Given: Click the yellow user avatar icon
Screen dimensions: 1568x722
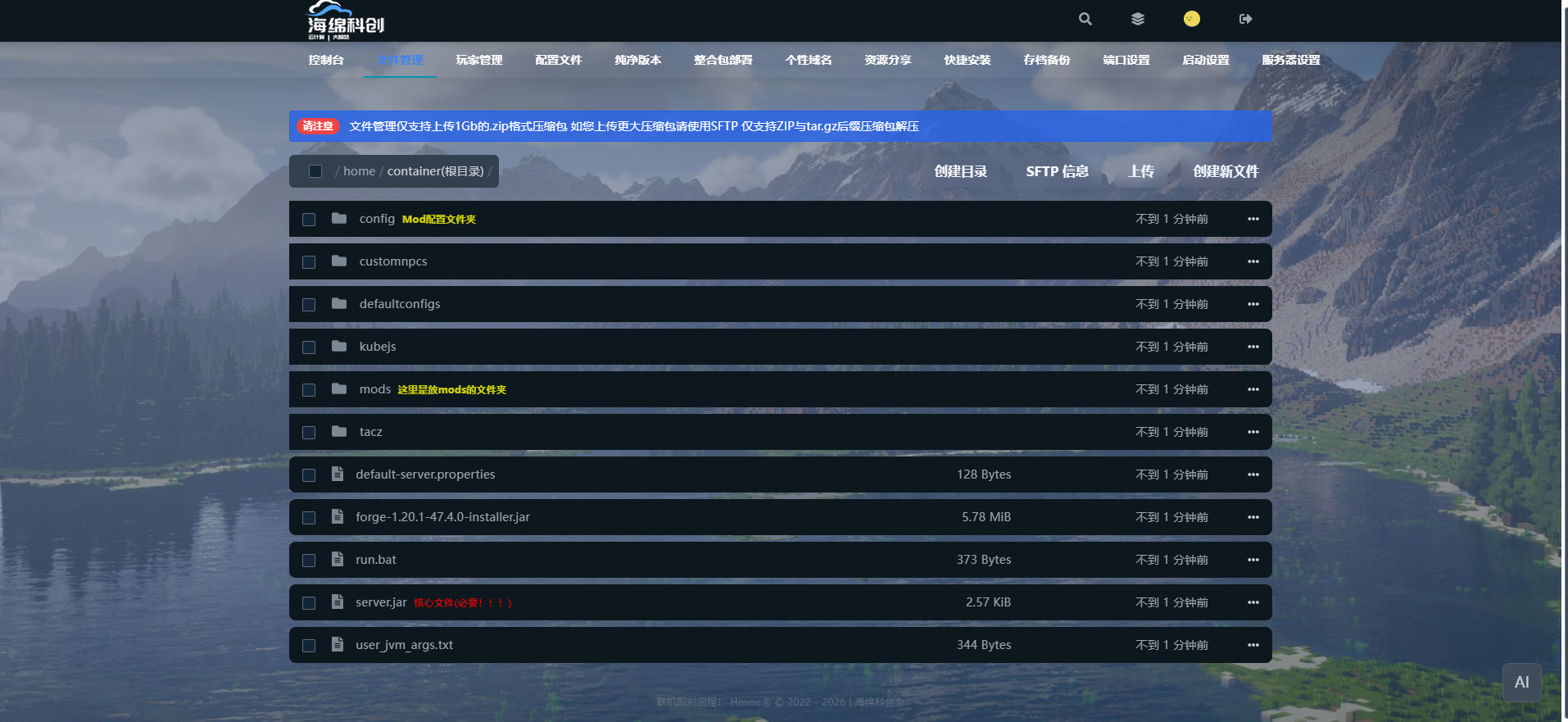Looking at the screenshot, I should point(1192,19).
